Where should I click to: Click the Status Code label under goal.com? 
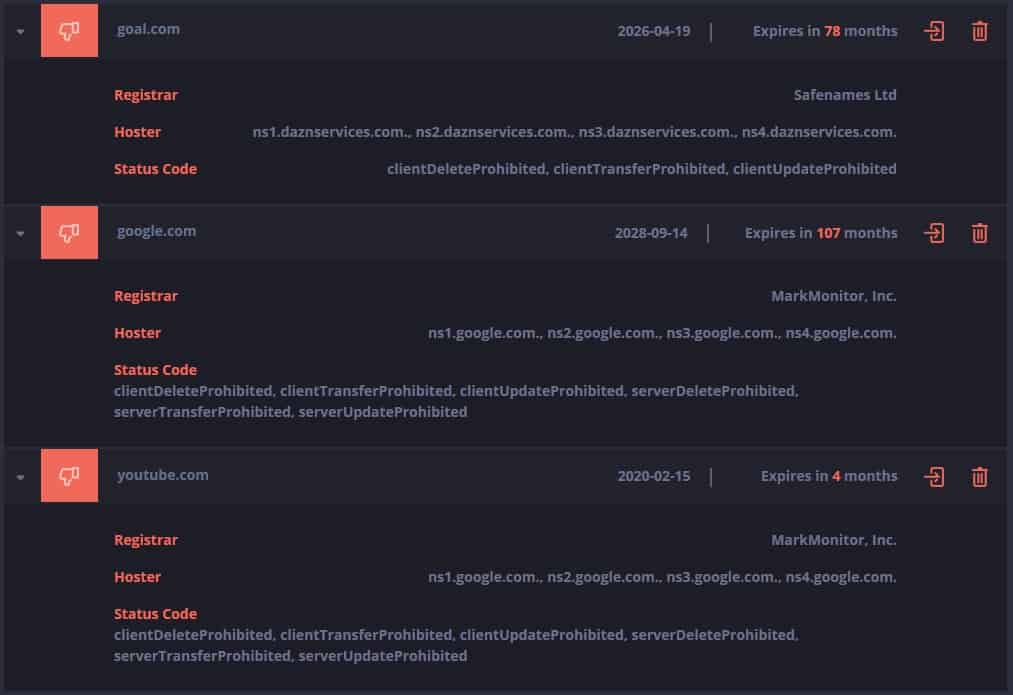pyautogui.click(x=156, y=169)
